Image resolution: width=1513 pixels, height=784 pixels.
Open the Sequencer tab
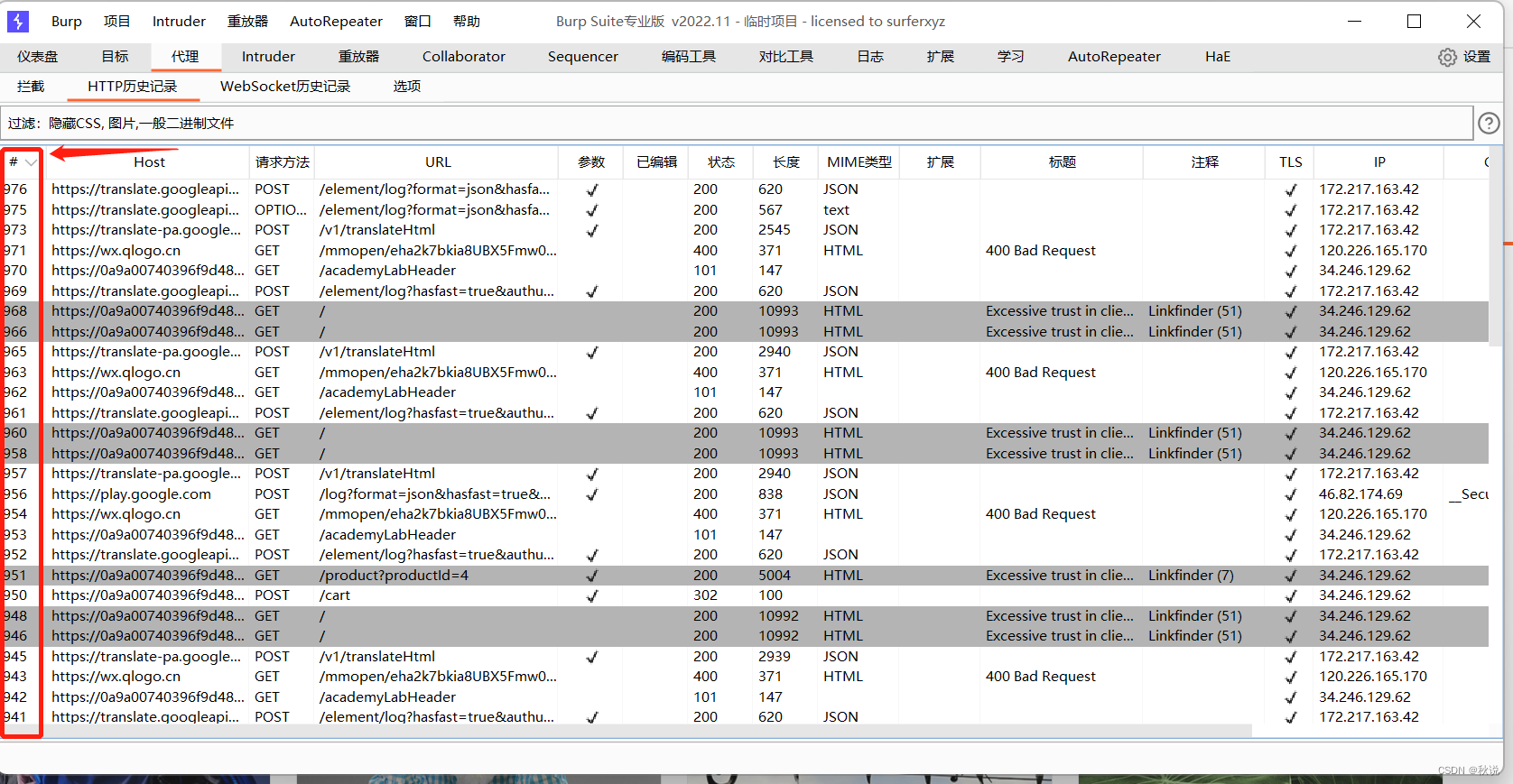583,56
